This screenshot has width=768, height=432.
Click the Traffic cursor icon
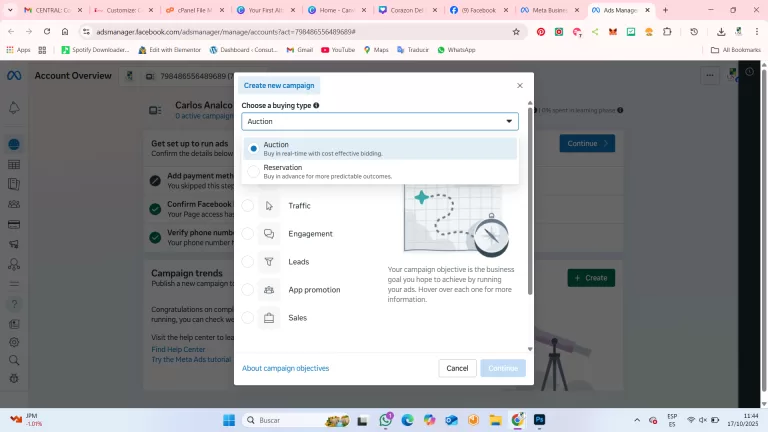coord(269,206)
